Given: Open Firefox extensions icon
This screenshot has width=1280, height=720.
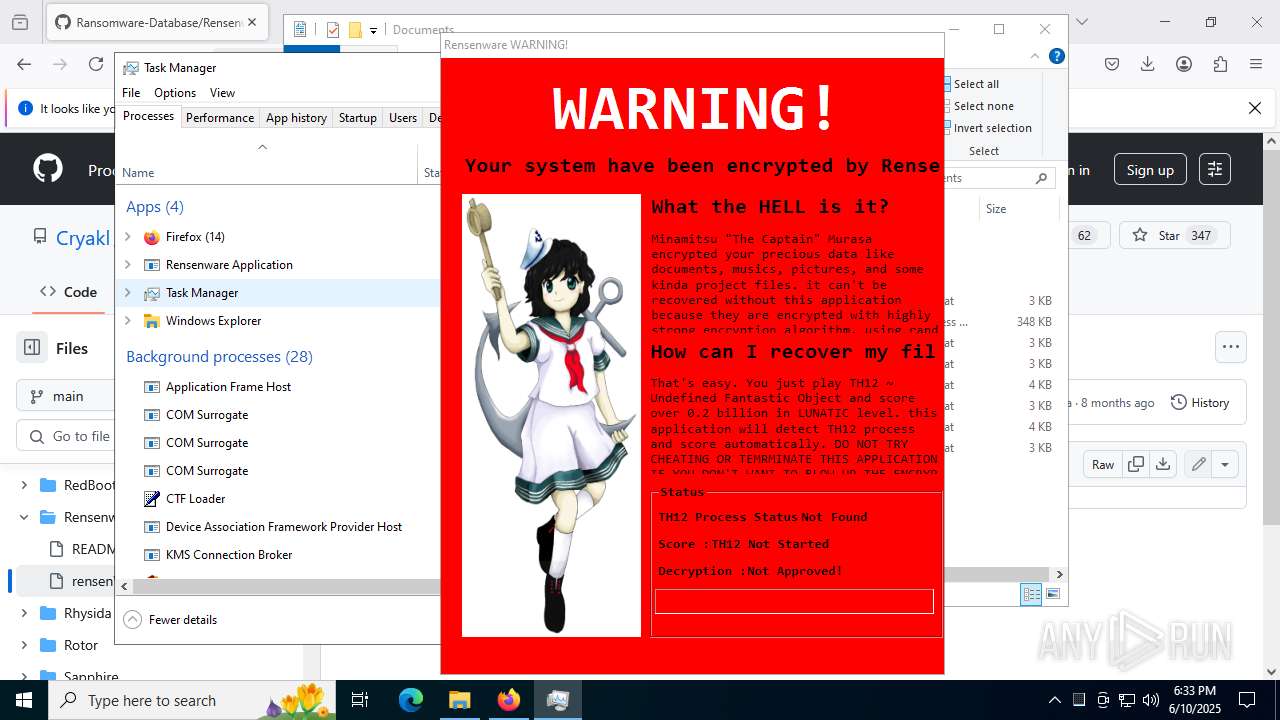Looking at the screenshot, I should tap(1220, 64).
